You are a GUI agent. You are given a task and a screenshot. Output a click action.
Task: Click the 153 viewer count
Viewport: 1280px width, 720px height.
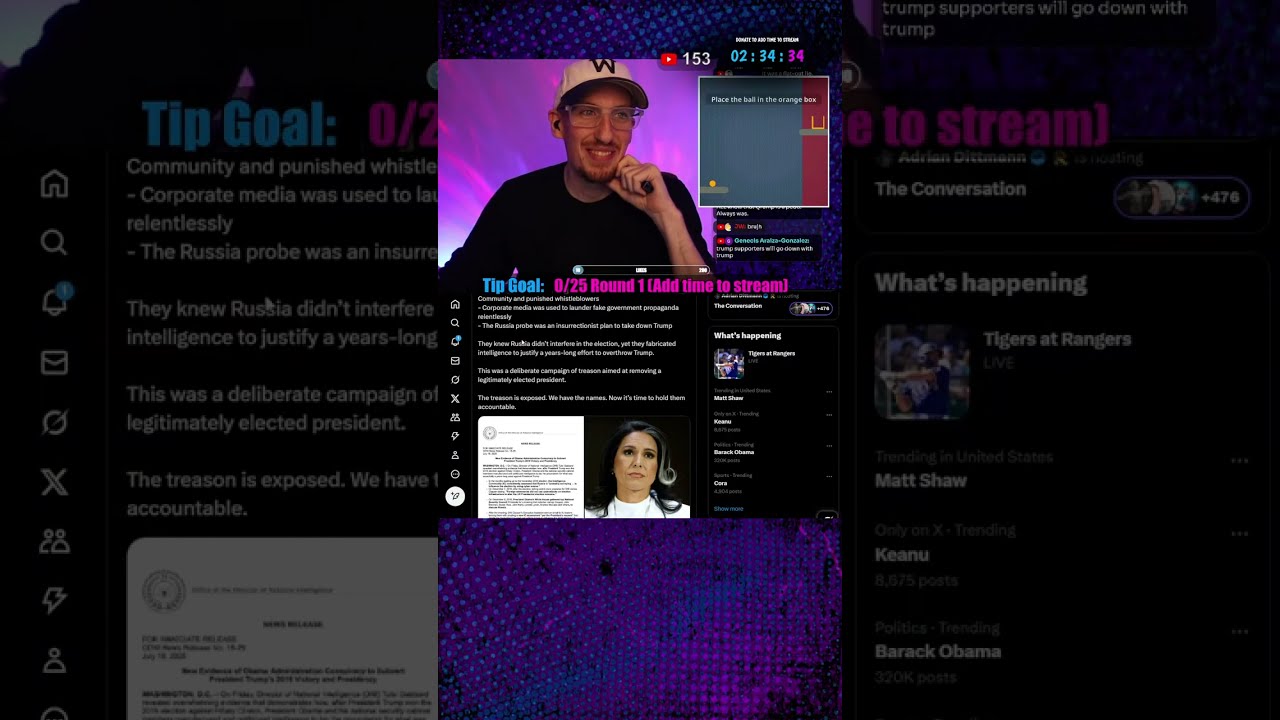pyautogui.click(x=696, y=60)
